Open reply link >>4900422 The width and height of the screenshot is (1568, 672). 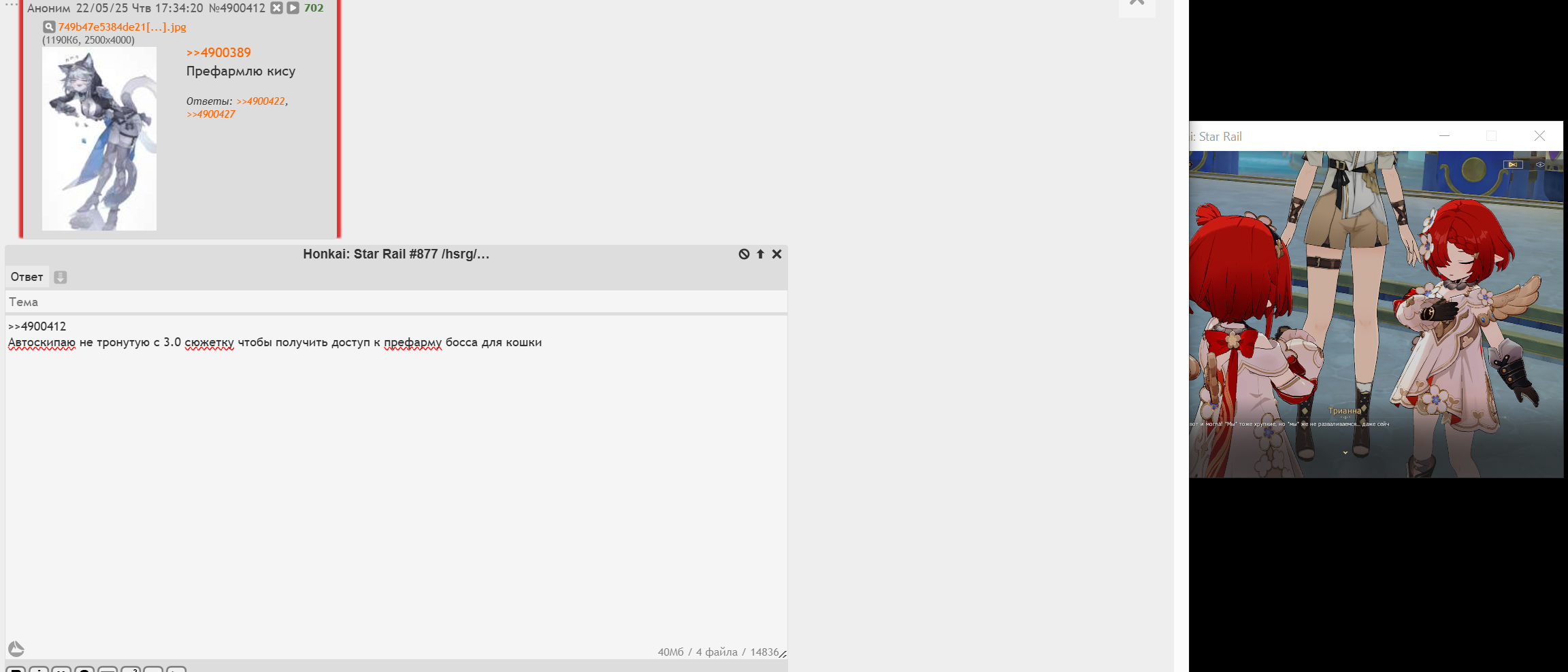pos(261,101)
